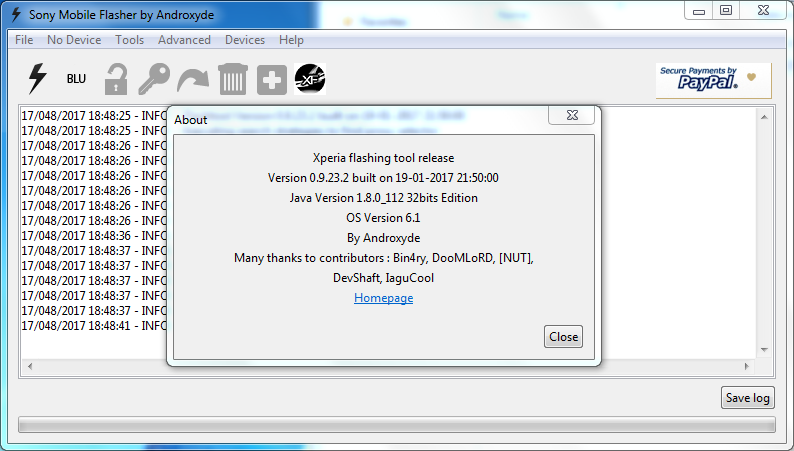This screenshot has width=794, height=451.
Task: Open the Tools menu
Action: 129,40
